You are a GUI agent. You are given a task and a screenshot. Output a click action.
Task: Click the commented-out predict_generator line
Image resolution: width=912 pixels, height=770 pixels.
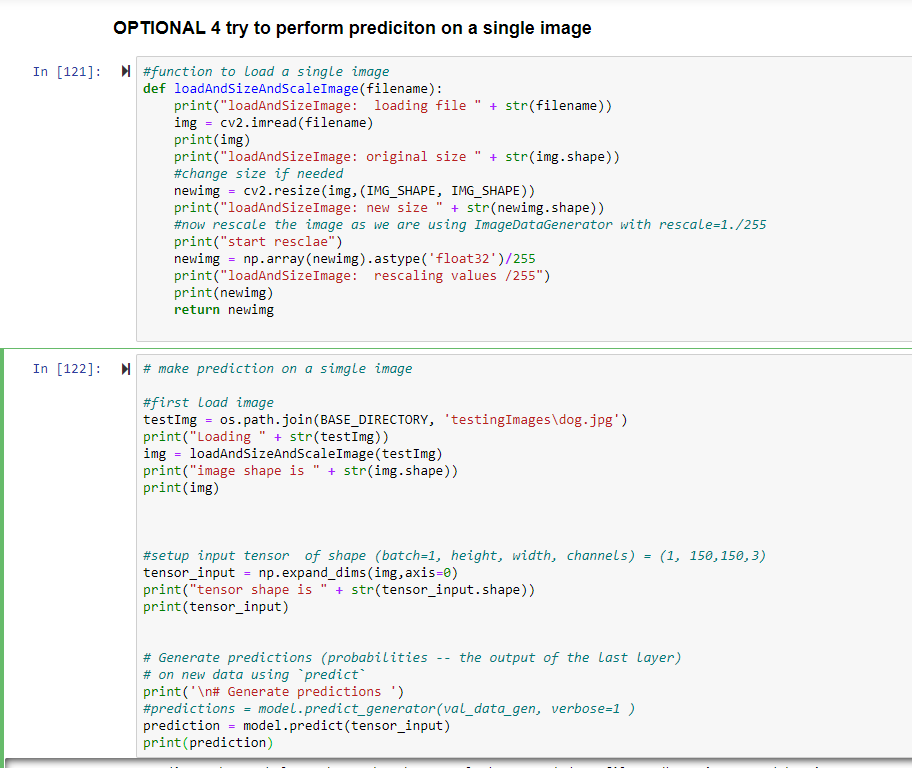390,708
